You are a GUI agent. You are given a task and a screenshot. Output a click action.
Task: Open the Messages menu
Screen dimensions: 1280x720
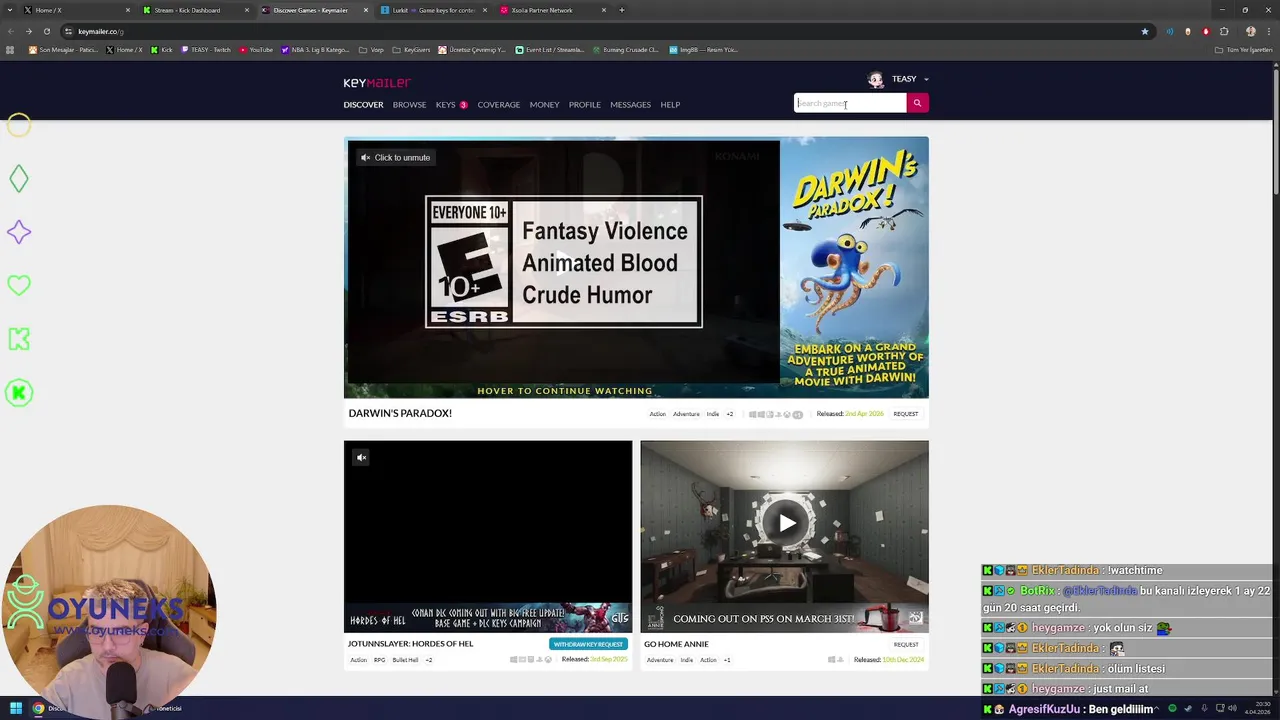click(630, 104)
